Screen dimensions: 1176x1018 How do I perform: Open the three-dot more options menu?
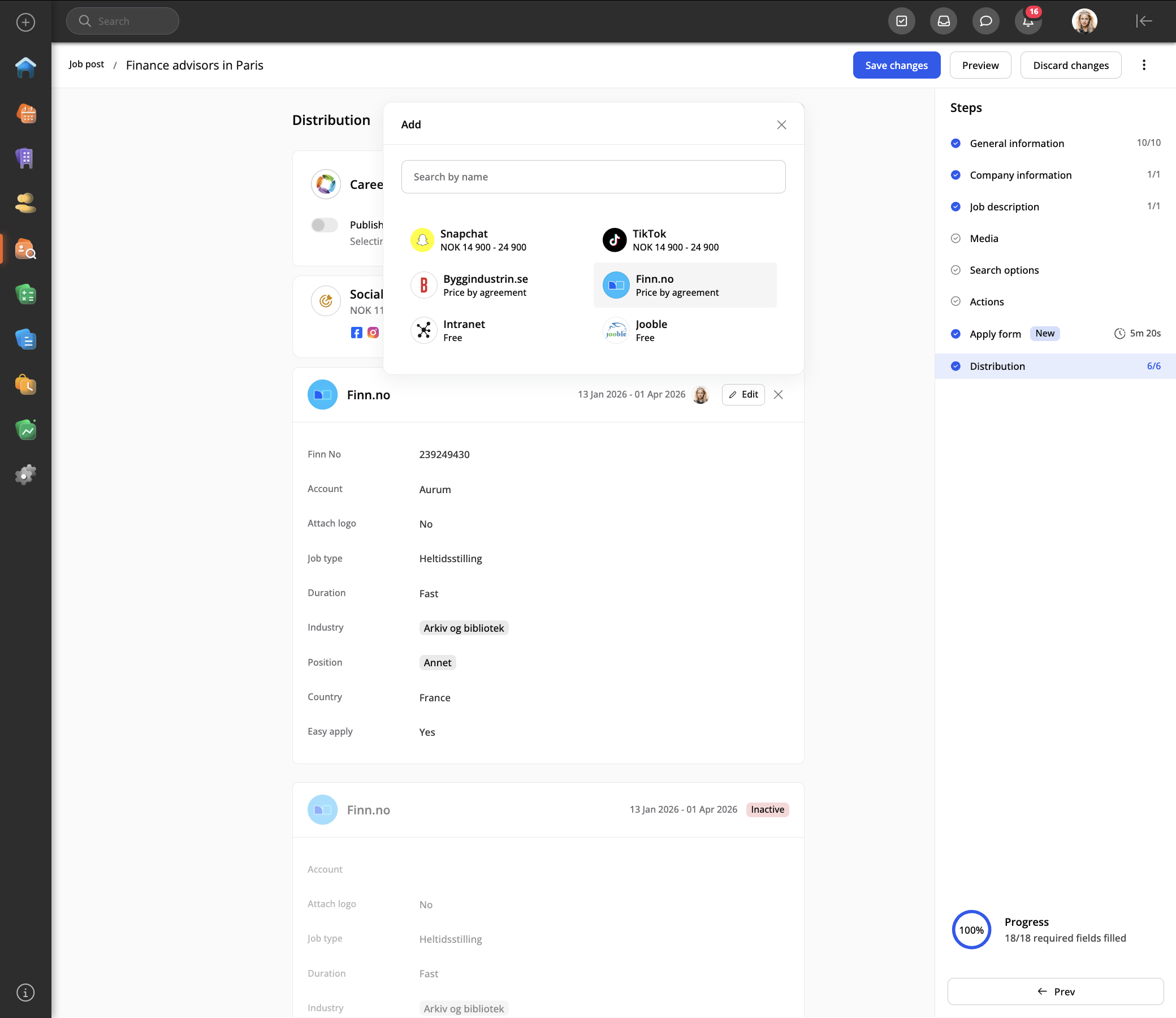(1144, 66)
